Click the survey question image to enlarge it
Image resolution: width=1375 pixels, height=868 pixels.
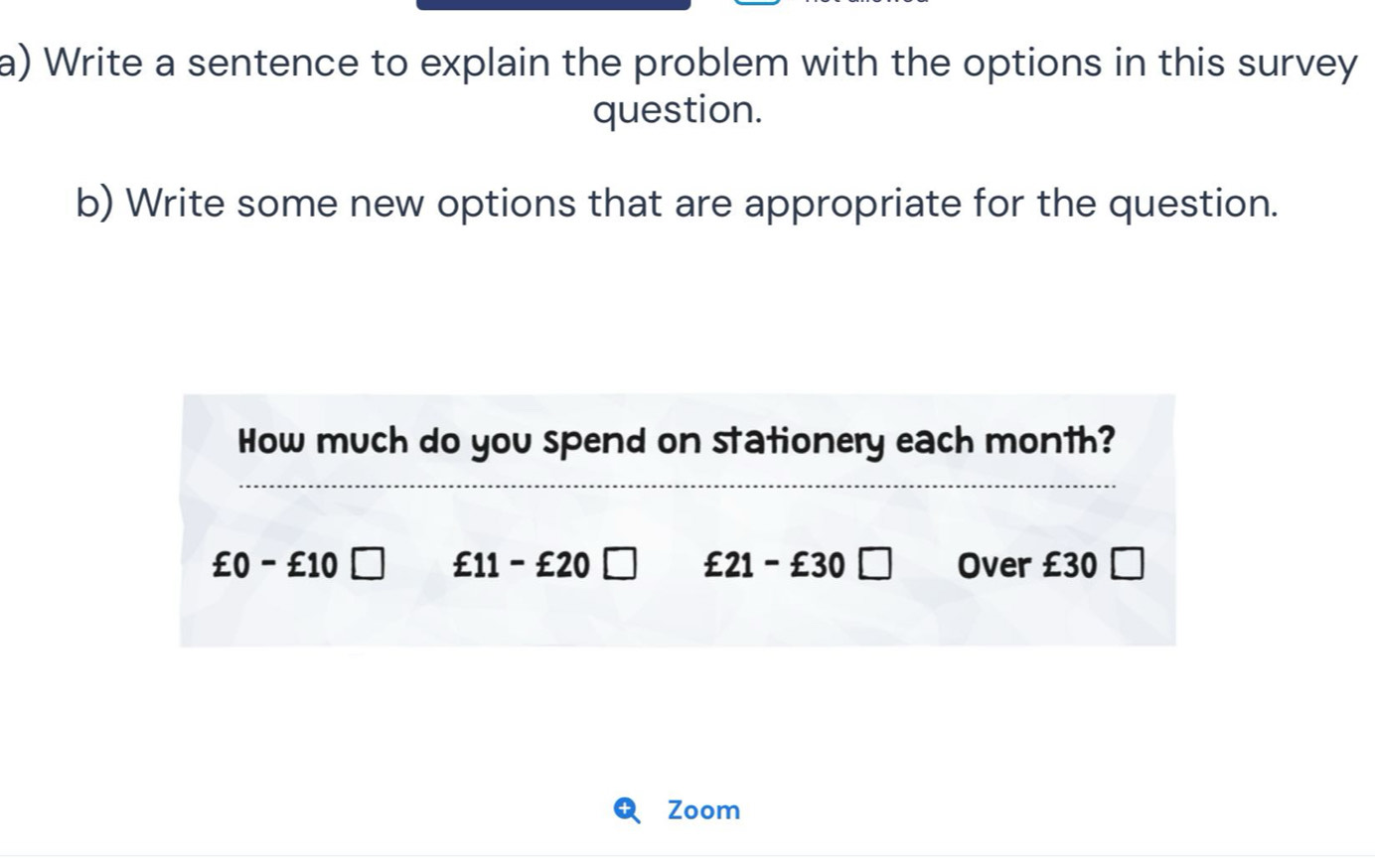679,518
